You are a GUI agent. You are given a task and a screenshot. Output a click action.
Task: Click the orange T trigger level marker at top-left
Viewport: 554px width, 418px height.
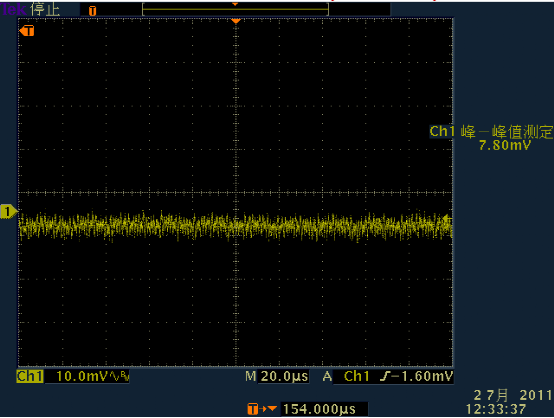click(27, 31)
